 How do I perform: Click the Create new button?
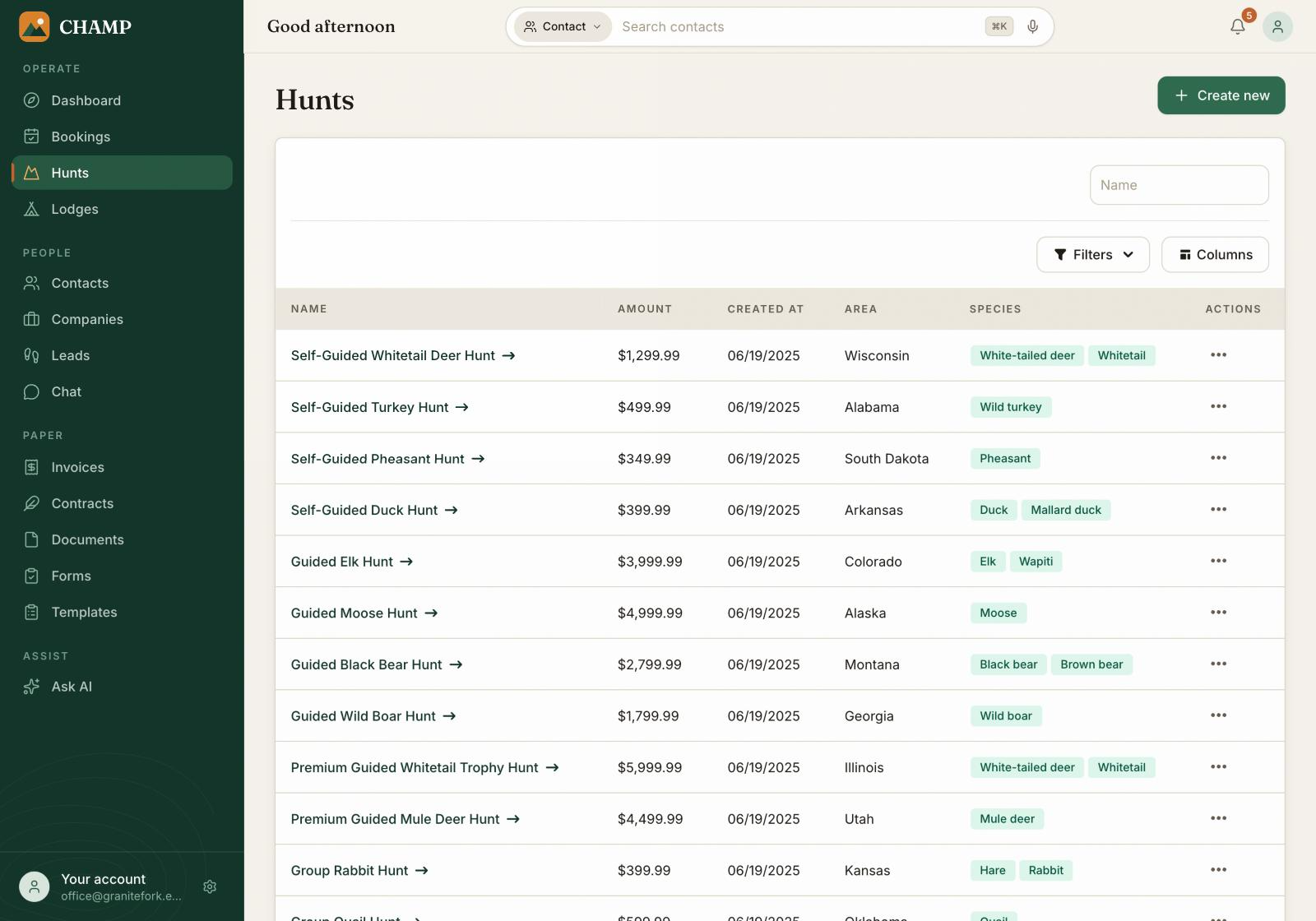pos(1221,95)
